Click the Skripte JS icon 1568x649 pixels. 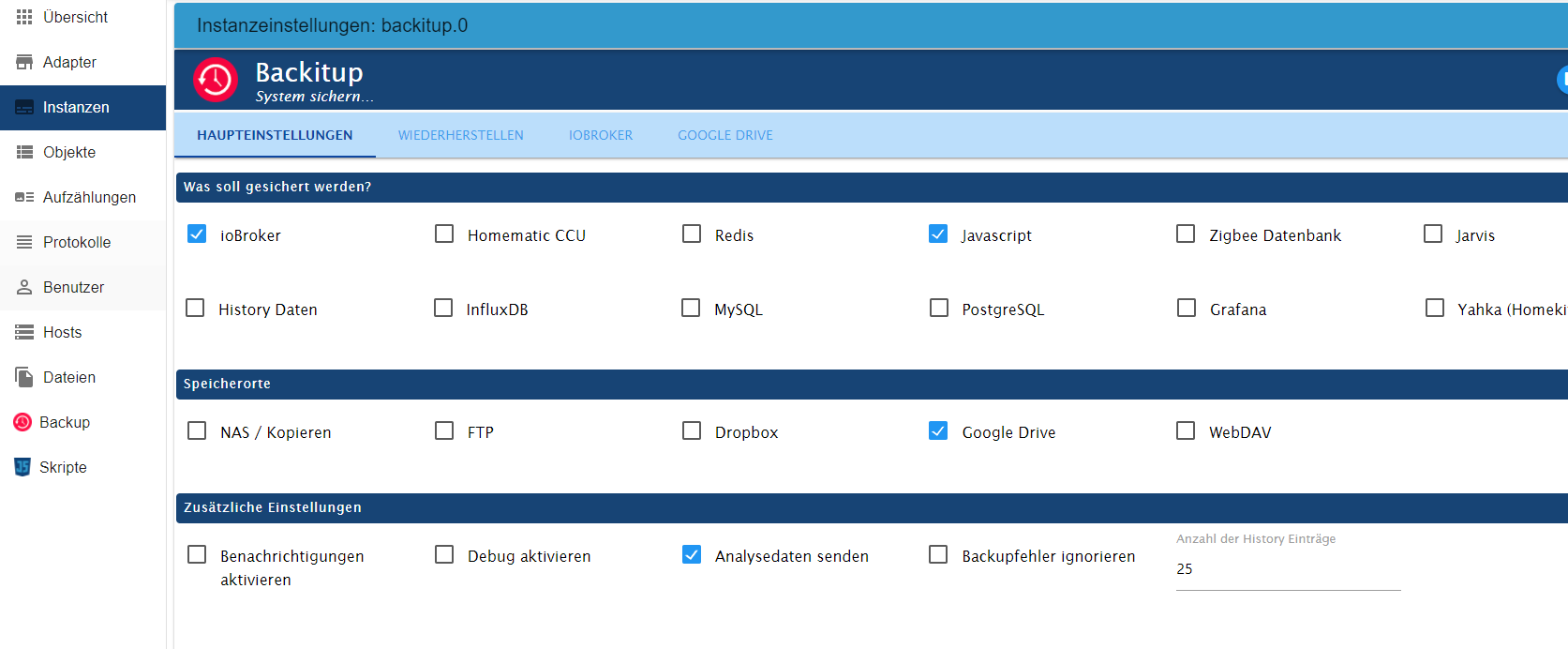tap(22, 467)
